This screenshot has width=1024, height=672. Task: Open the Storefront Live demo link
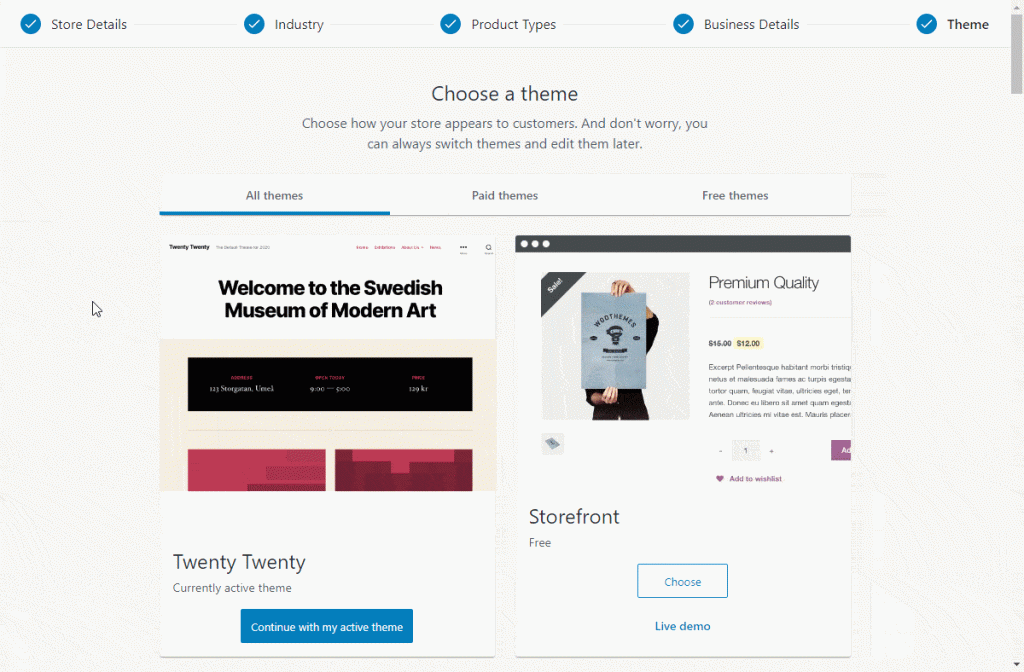point(682,626)
